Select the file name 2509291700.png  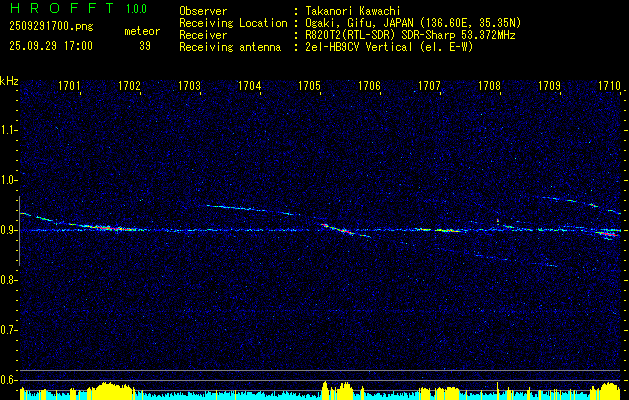pos(51,27)
